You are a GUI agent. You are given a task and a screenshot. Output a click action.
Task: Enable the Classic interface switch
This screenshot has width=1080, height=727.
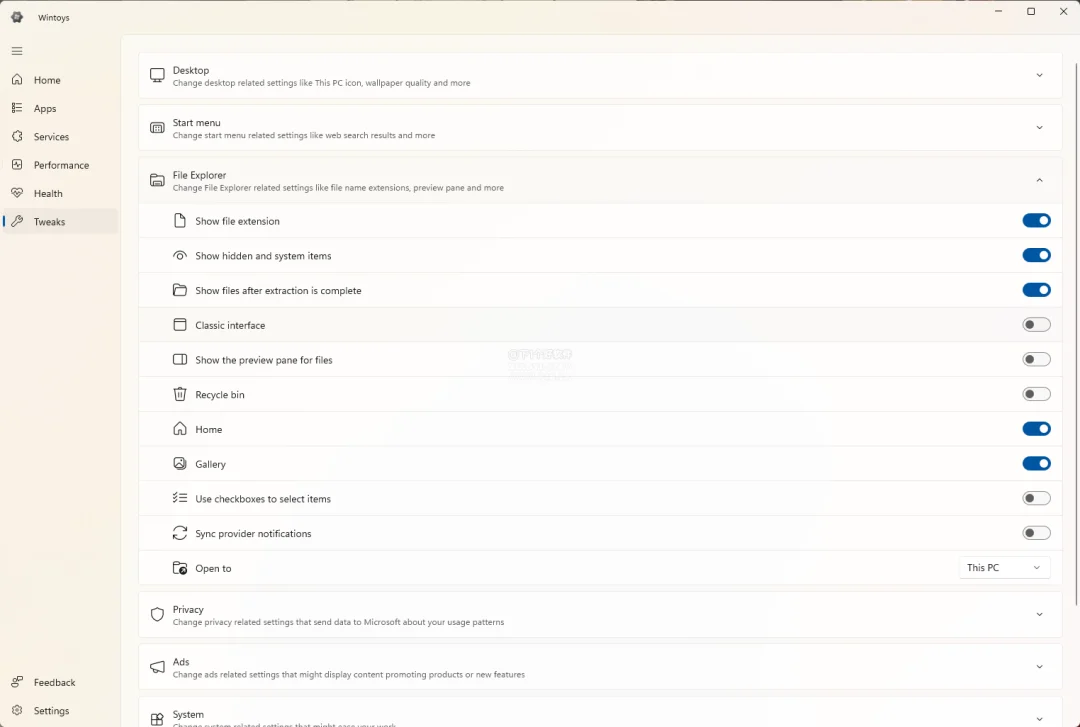click(1037, 325)
